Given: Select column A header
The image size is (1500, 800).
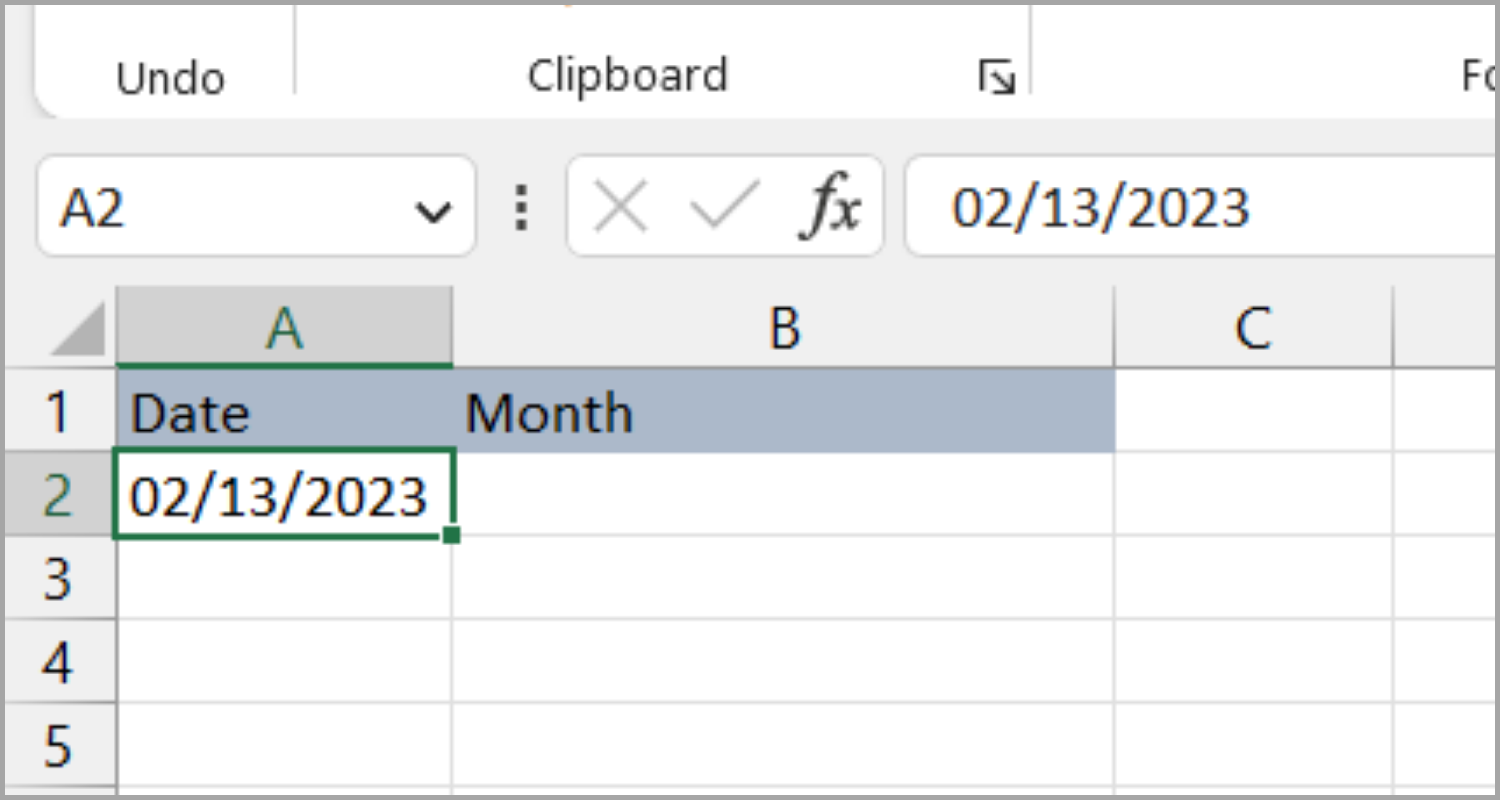Looking at the screenshot, I should pyautogui.click(x=283, y=327).
